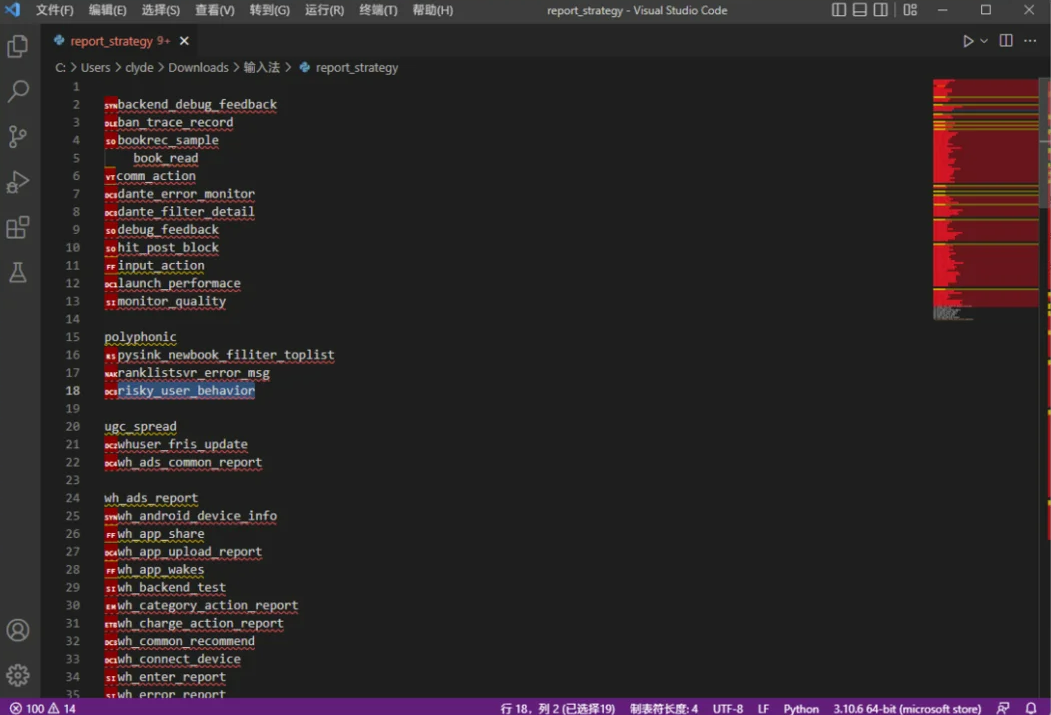Change the LF end-of-line sequence

(x=763, y=708)
